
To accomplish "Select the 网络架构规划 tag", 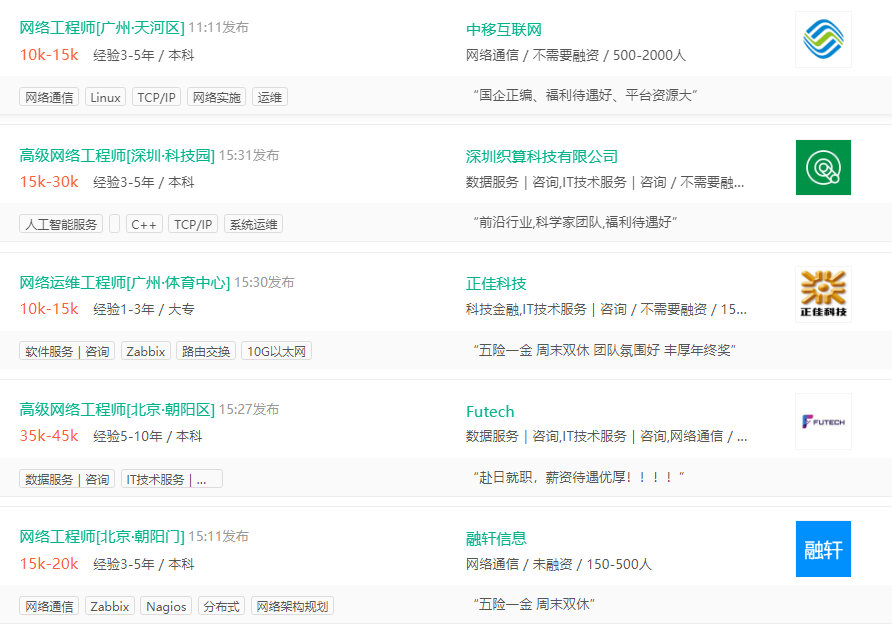I will 292,606.
